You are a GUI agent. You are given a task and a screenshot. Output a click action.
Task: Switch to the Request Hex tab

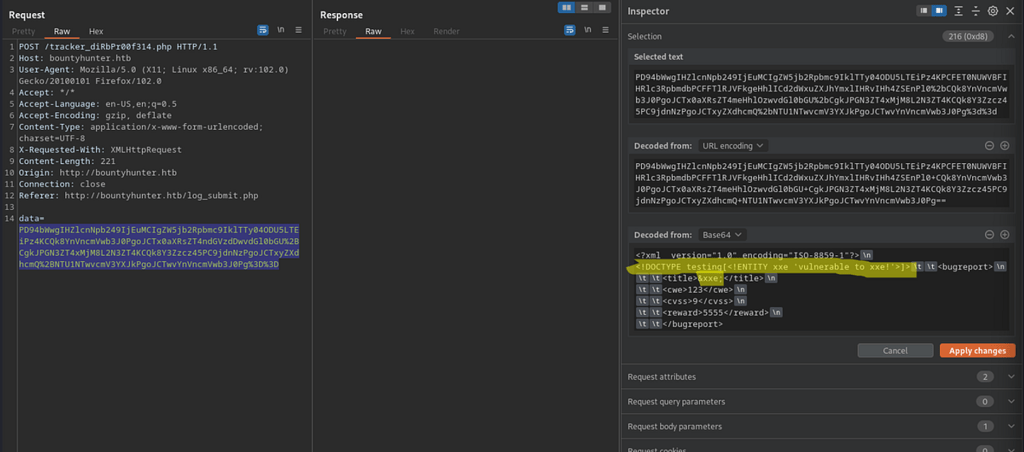coord(95,32)
